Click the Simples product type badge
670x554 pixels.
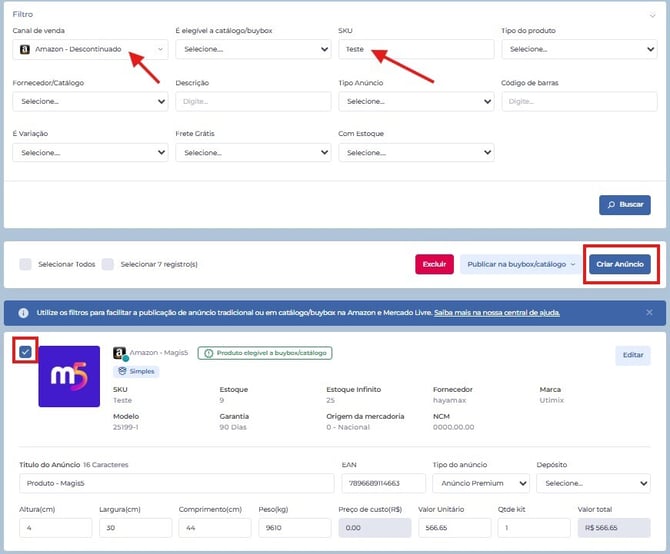pos(136,371)
